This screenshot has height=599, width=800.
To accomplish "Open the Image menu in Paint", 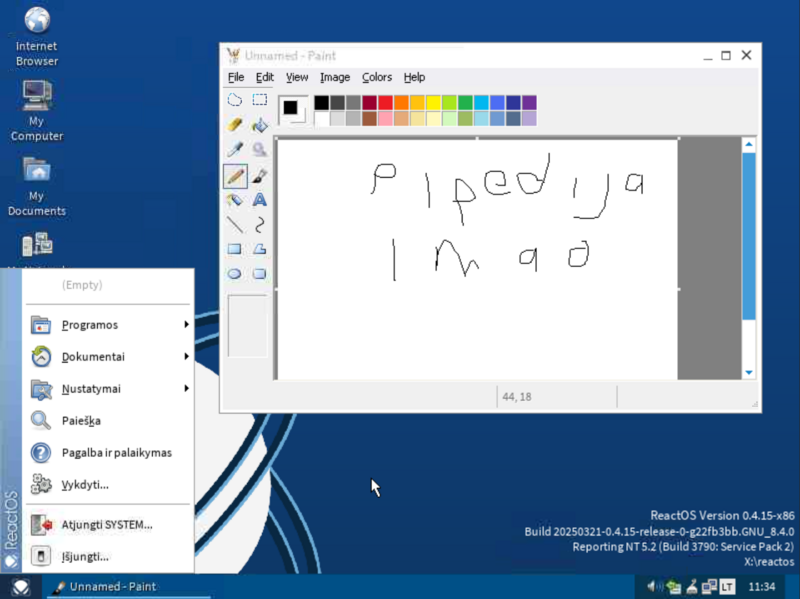I will pos(335,77).
